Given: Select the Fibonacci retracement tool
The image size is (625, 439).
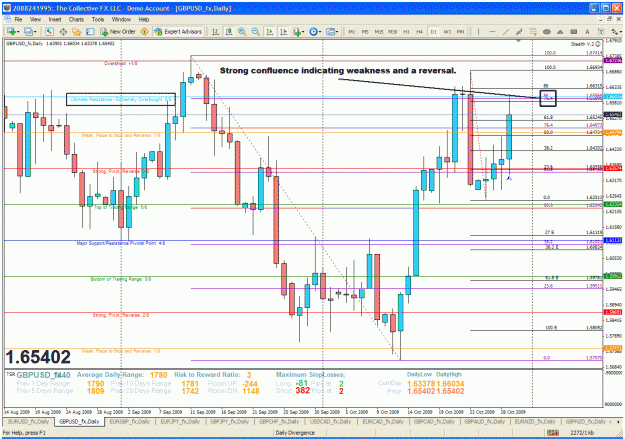Looking at the screenshot, I should click(x=533, y=31).
